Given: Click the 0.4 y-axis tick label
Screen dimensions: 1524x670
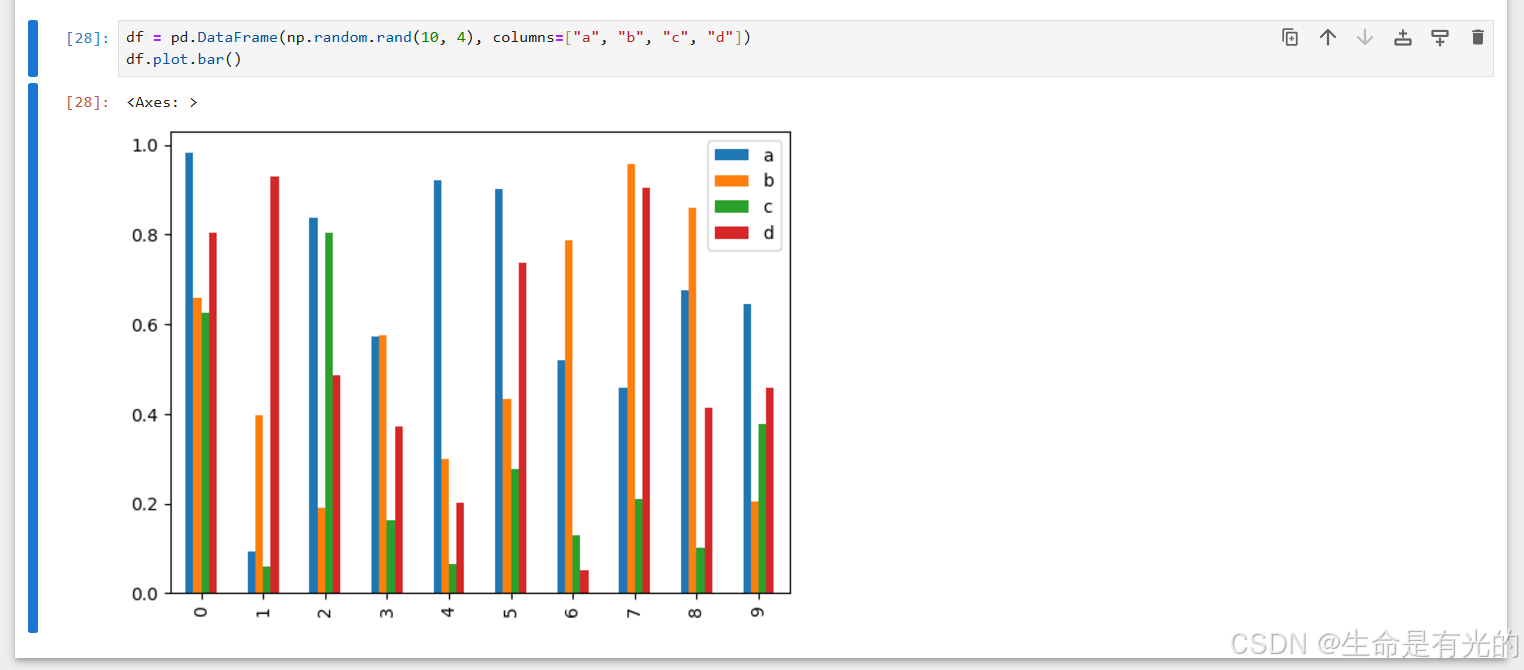Looking at the screenshot, I should point(145,415).
